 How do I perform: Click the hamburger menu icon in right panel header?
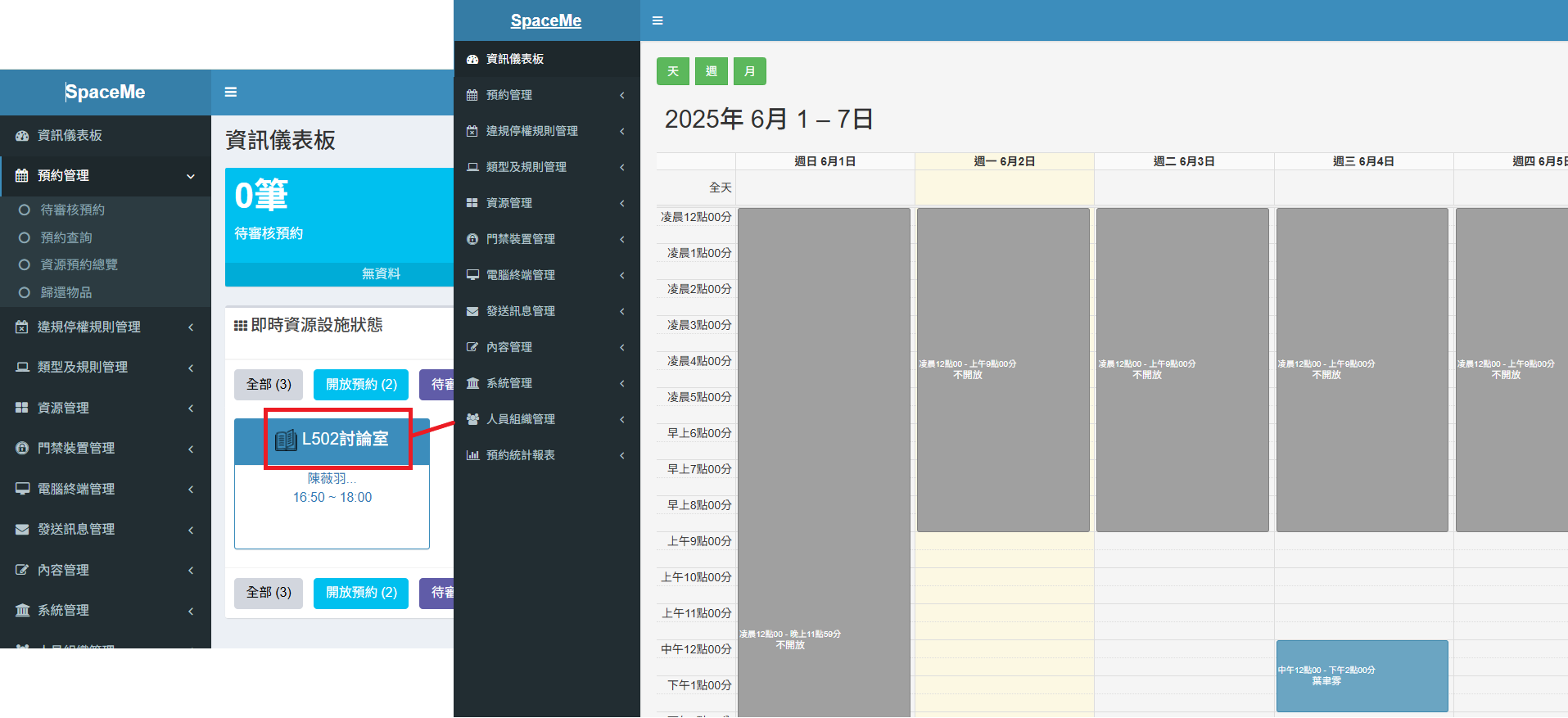pyautogui.click(x=657, y=20)
